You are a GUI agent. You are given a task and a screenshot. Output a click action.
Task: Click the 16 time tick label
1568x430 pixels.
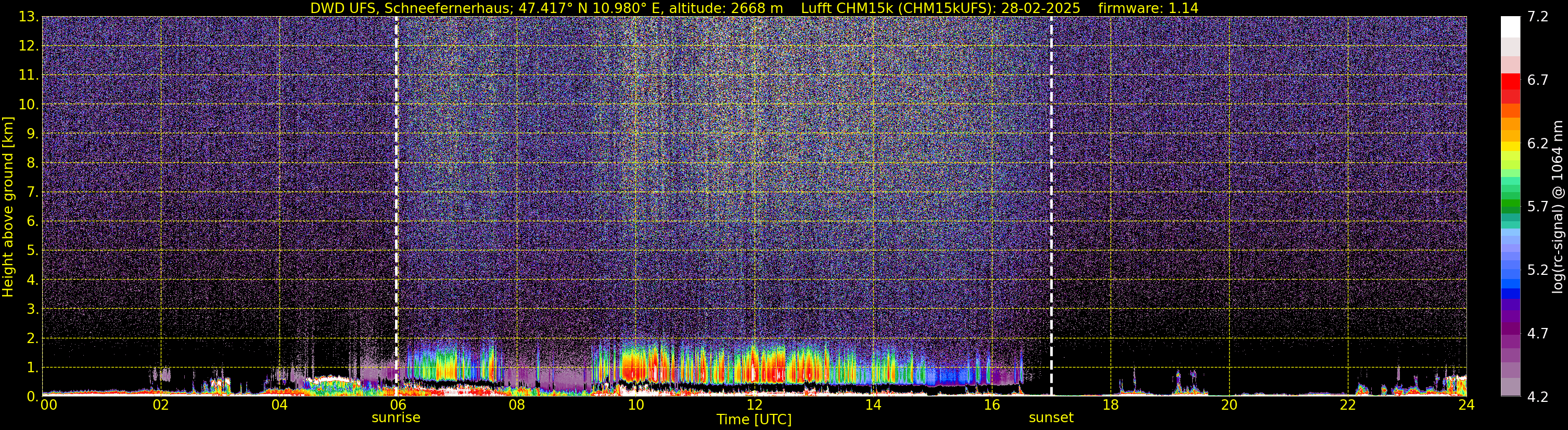991,405
